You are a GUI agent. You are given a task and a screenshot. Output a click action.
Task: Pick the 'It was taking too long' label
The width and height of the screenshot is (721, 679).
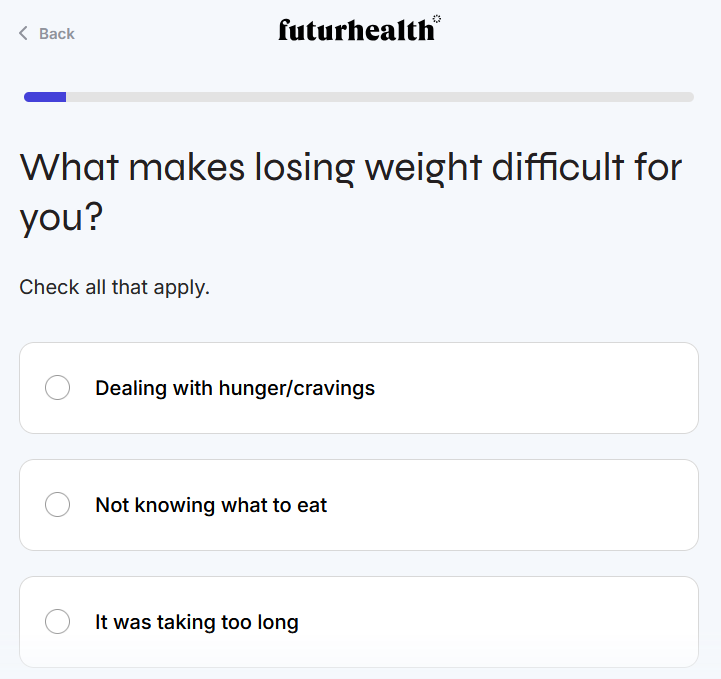coord(197,622)
